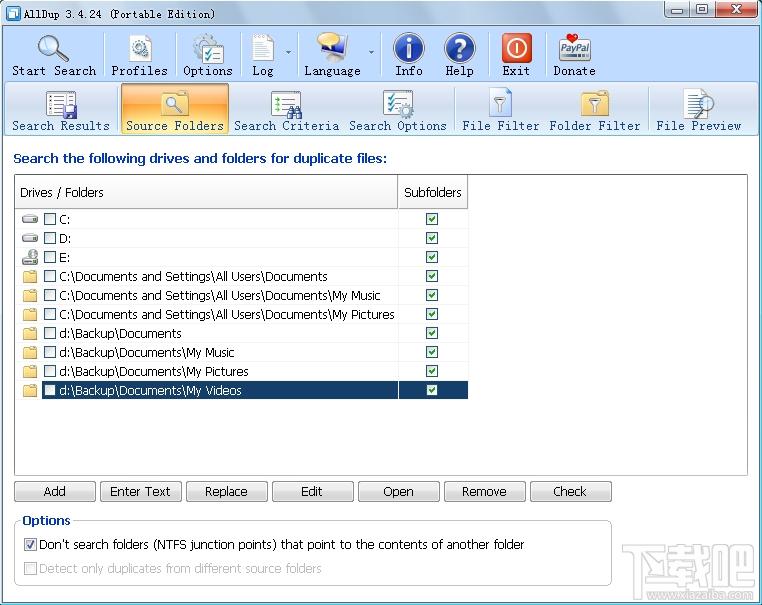
Task: Check the C: drive checkbox
Action: [50, 219]
